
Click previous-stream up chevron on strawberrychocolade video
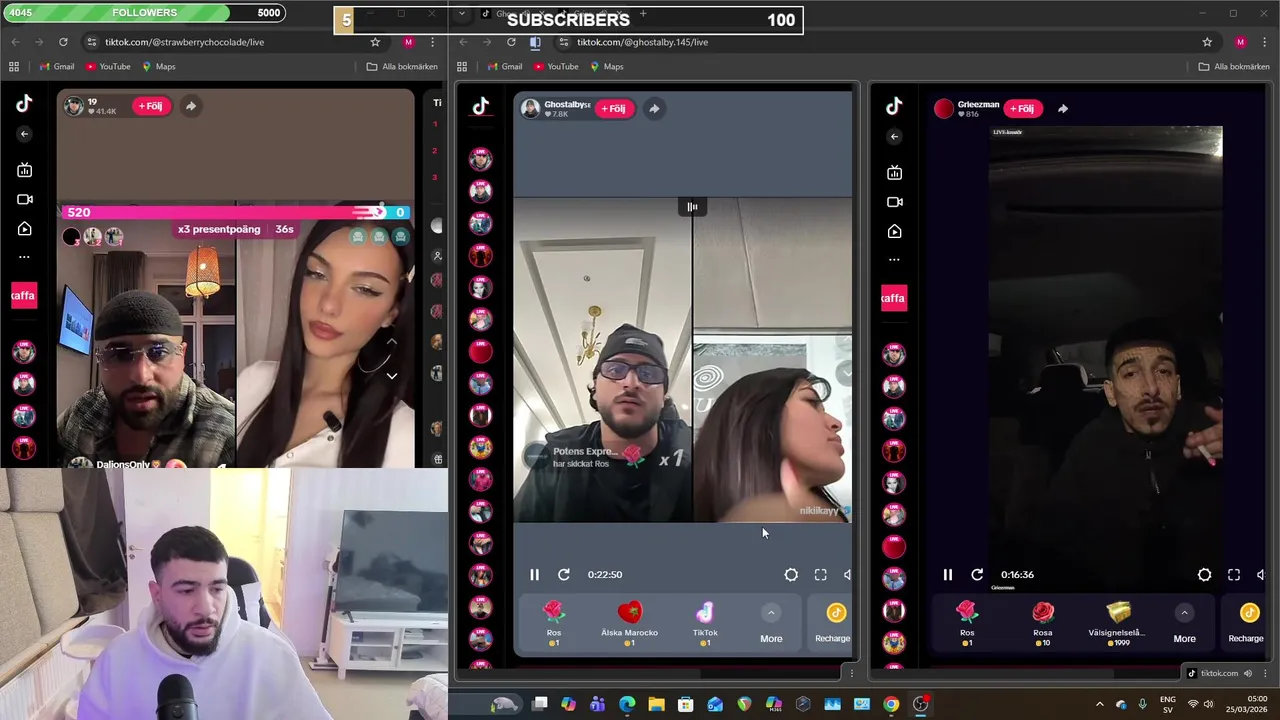click(392, 342)
